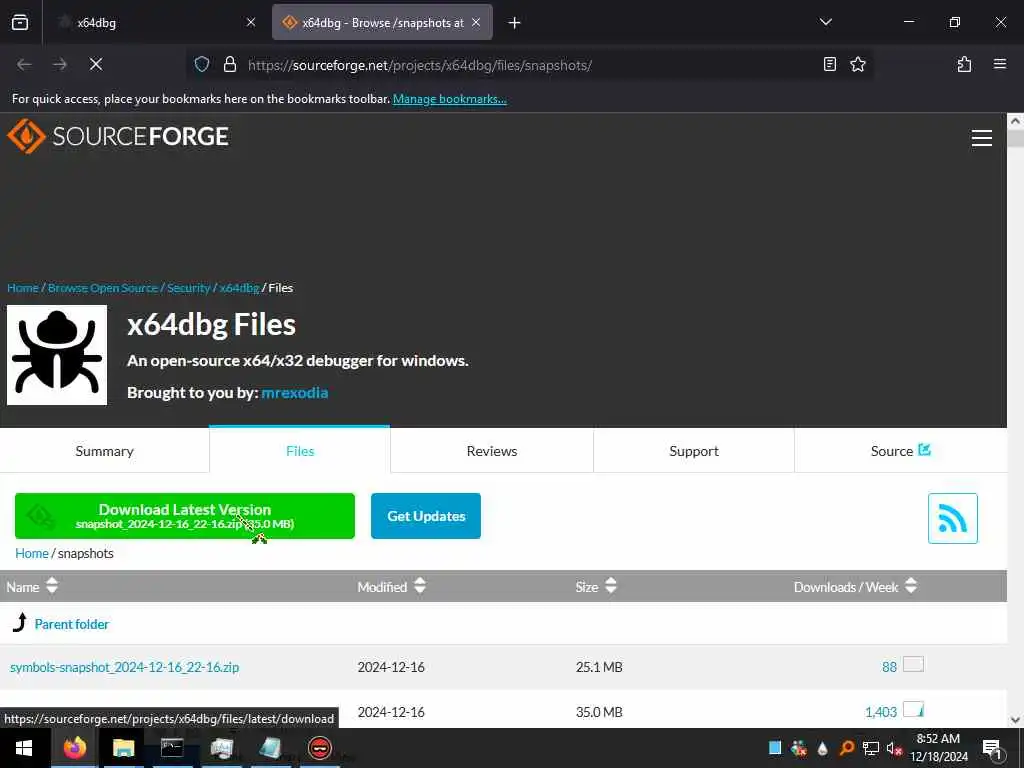Open the Firefox extensions icon
This screenshot has height=768, width=1024.
(x=964, y=64)
